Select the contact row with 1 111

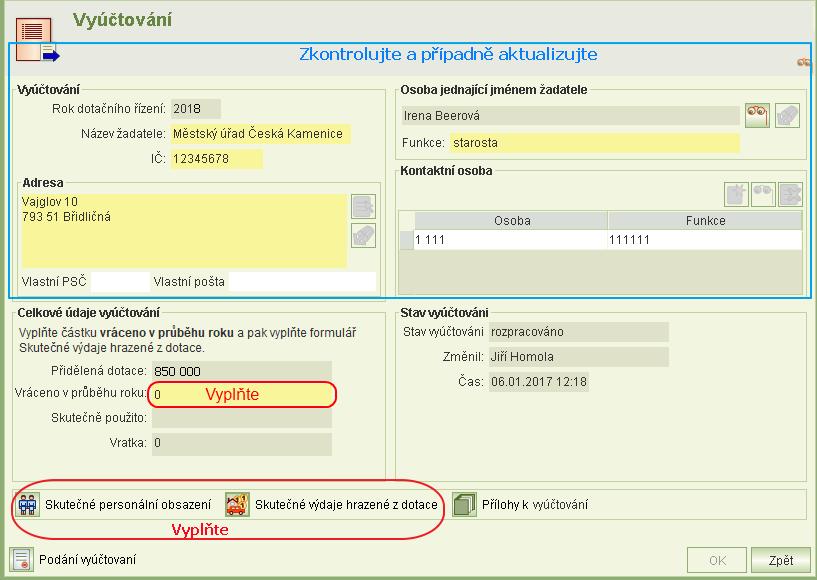(x=600, y=240)
